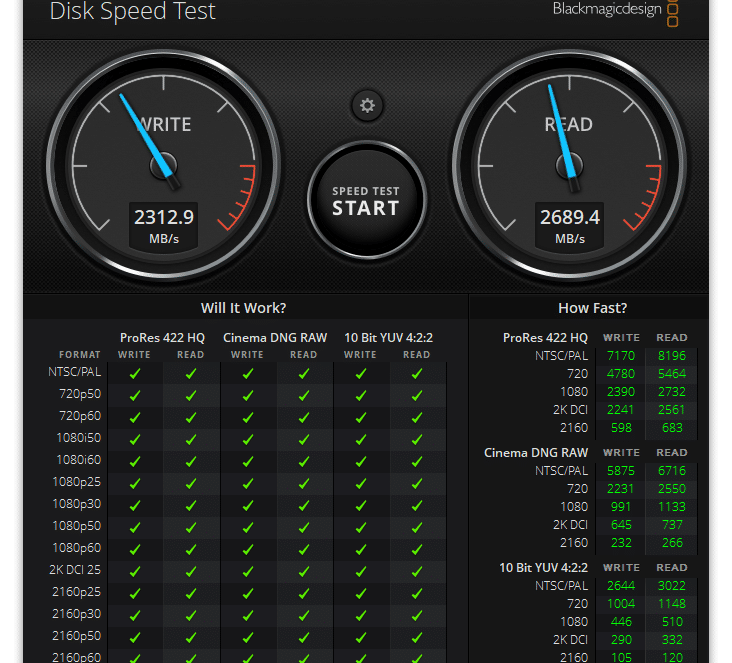Click the 2K DCI 25 ProRes write checkmark

[x=135, y=571]
